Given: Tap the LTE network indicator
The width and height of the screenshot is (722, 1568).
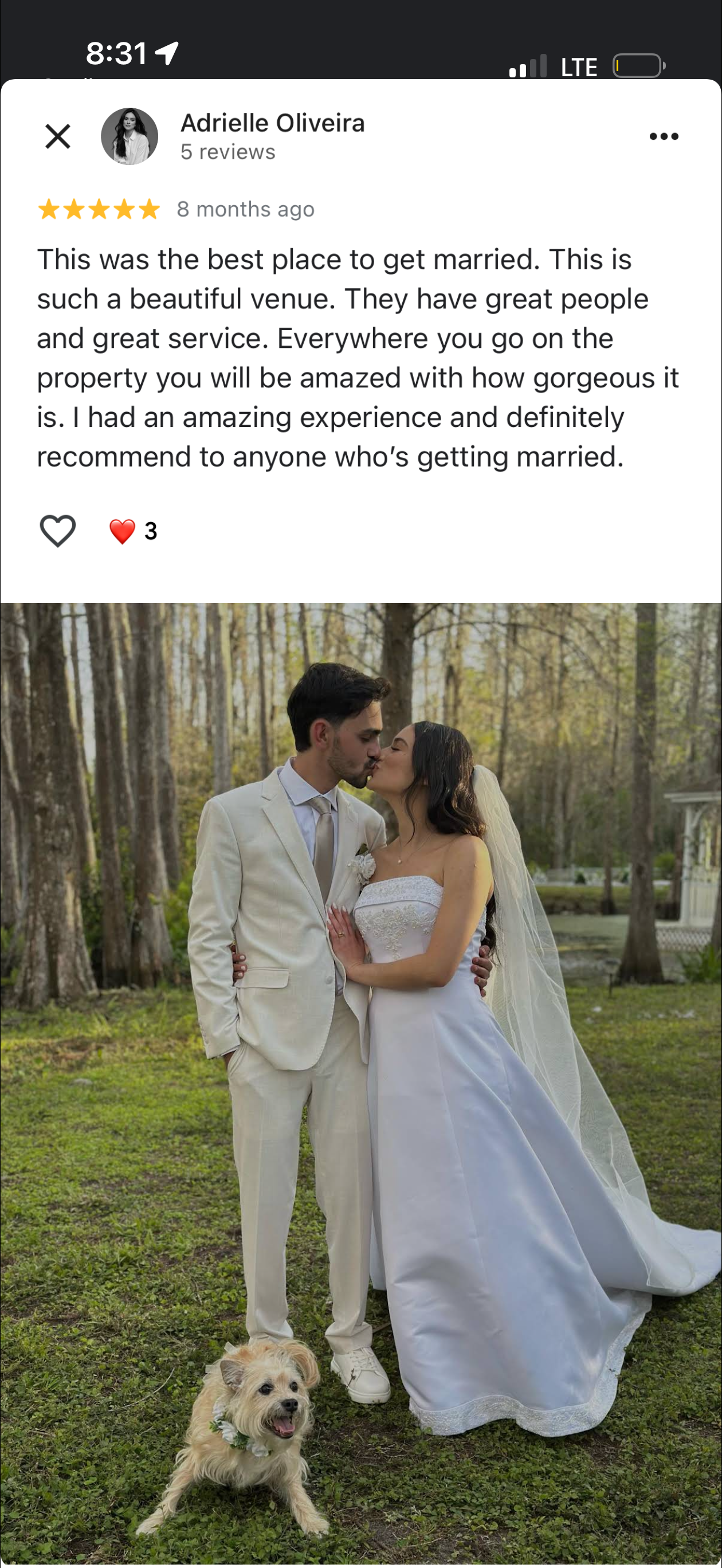Looking at the screenshot, I should click(579, 67).
